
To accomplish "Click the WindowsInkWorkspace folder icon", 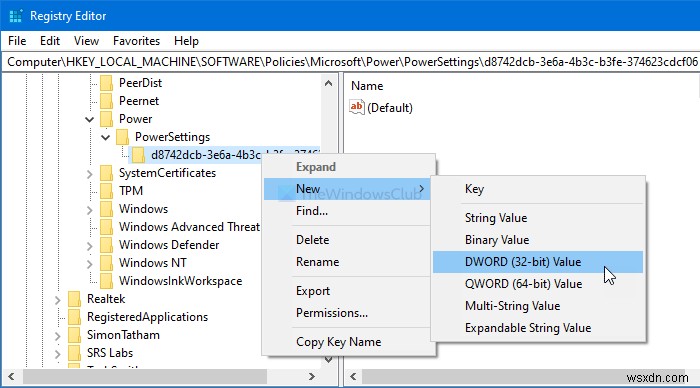I will click(107, 281).
